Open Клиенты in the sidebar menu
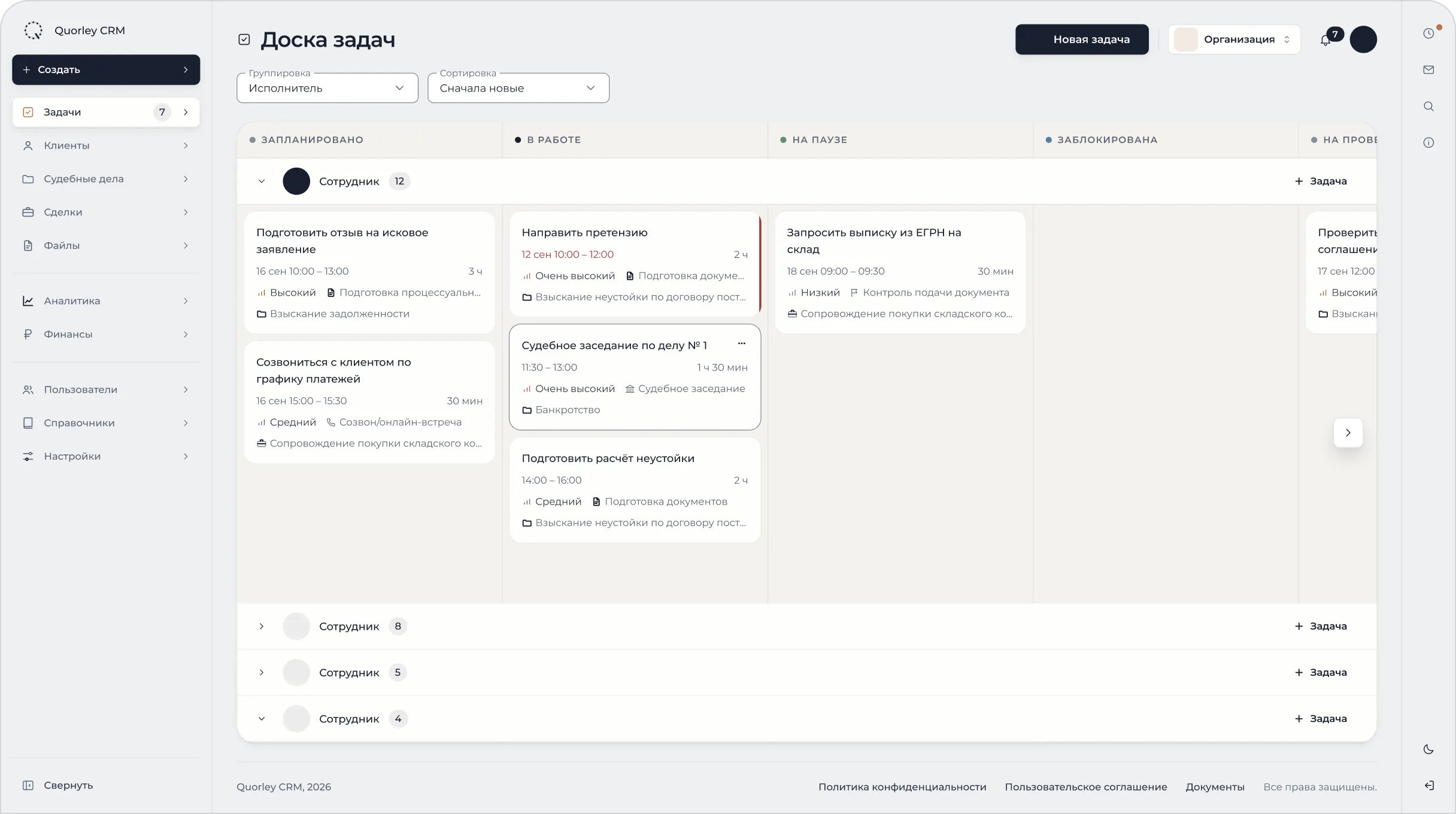Screen dimensions: 1456x814 click(106, 145)
